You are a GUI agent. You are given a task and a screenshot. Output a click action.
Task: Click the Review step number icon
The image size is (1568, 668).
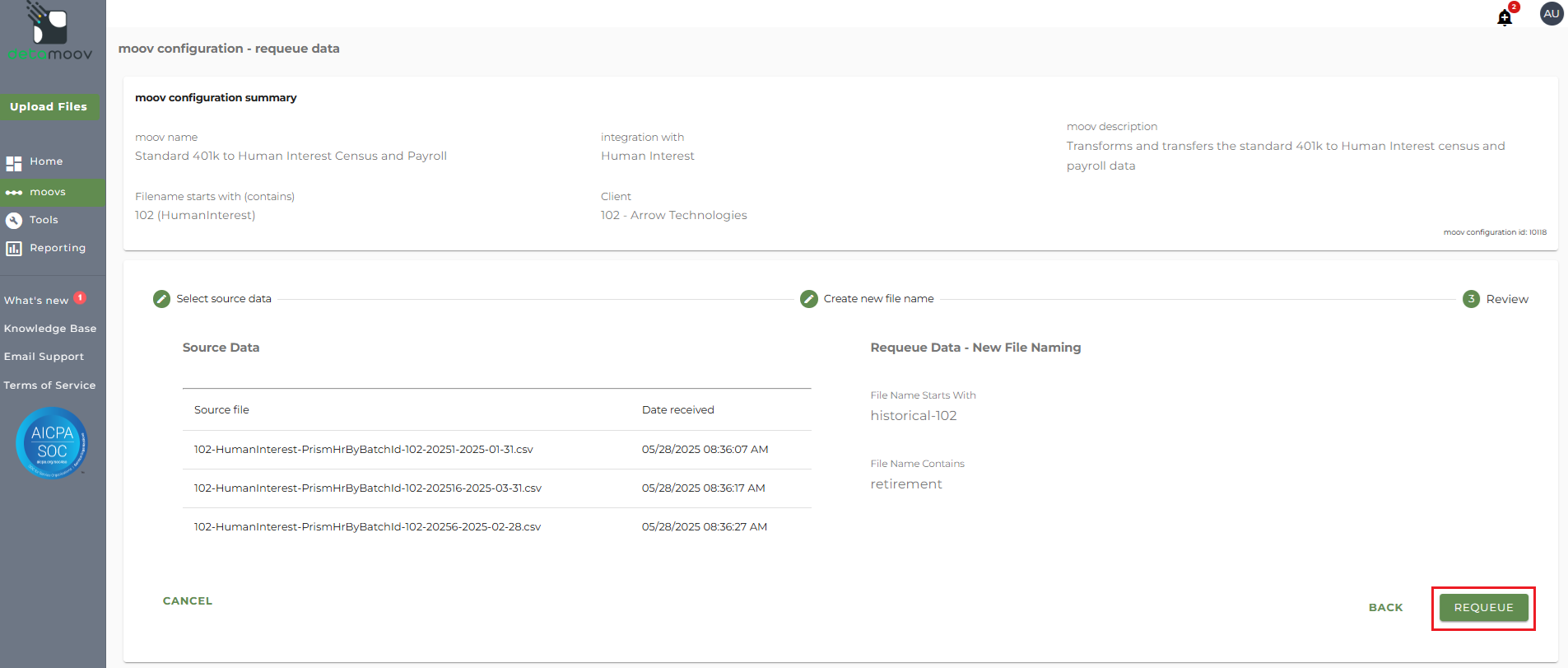pos(1471,299)
